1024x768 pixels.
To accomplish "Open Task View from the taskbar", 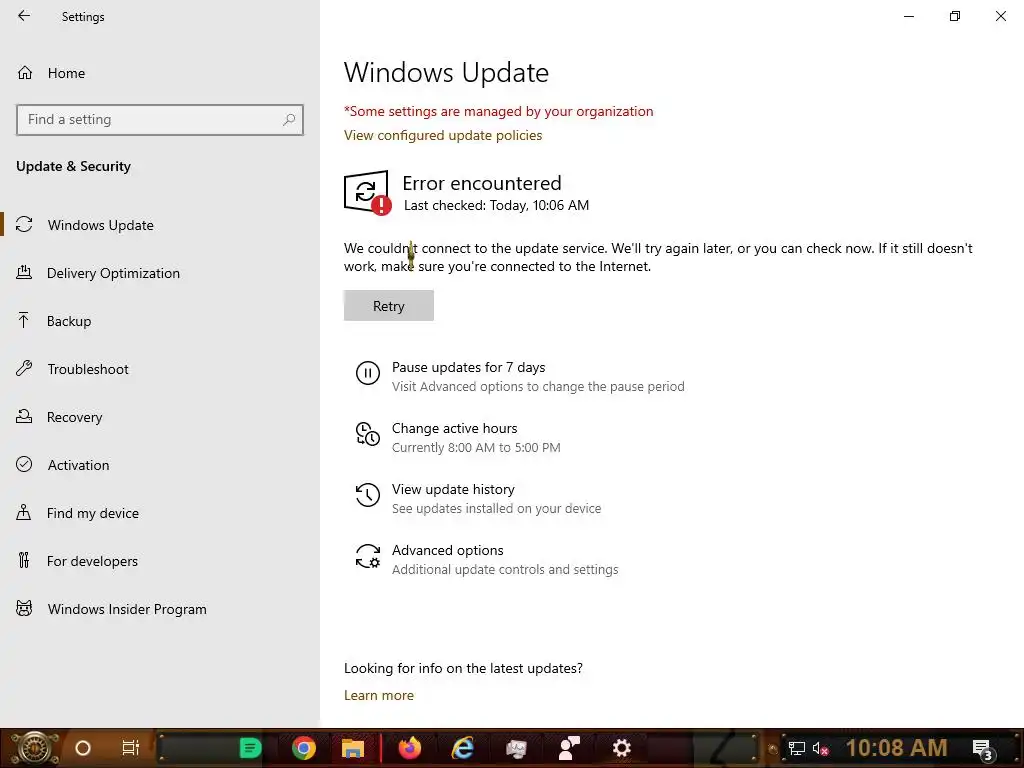I will [x=131, y=748].
